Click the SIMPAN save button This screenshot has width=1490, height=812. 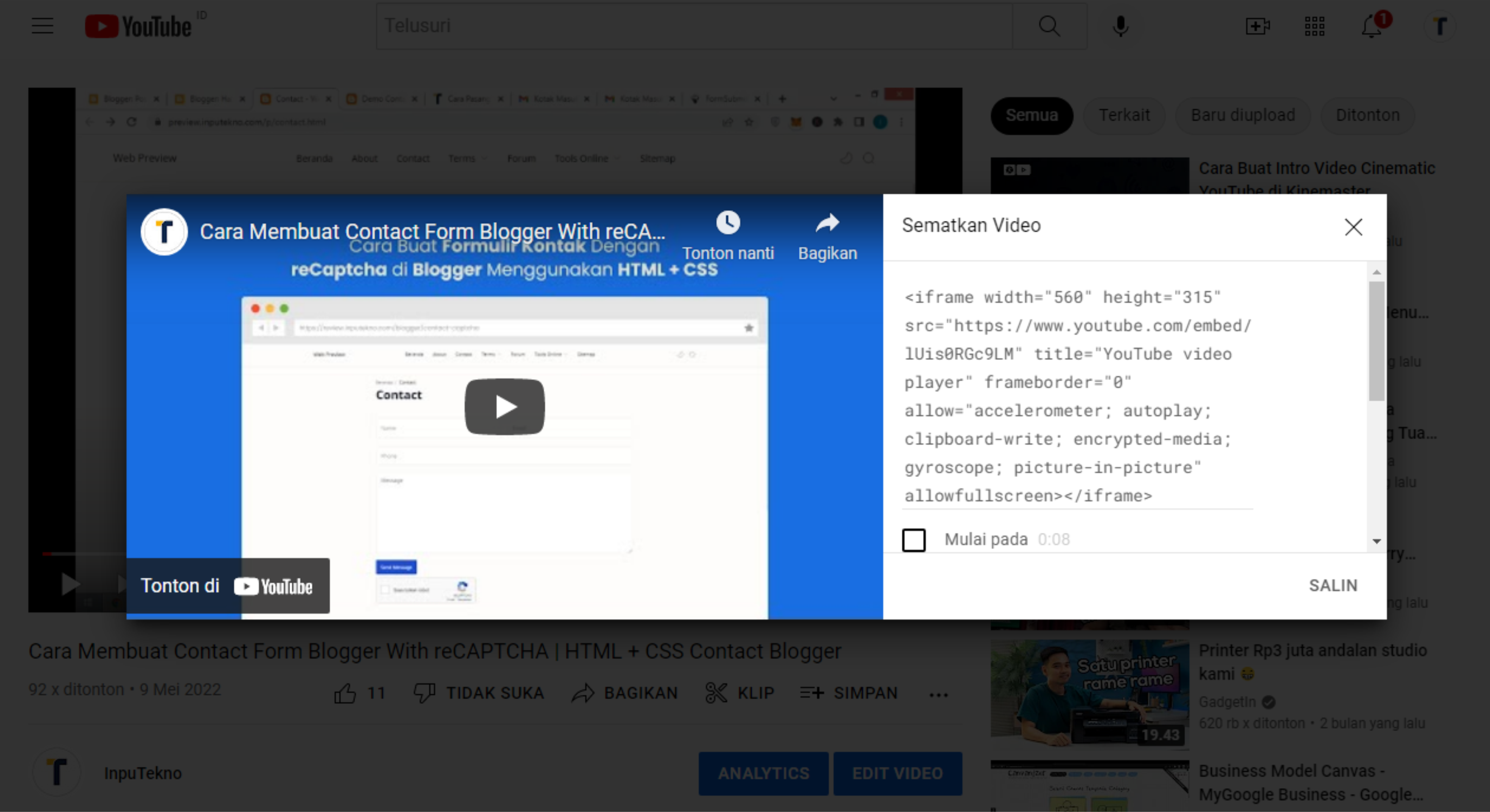click(848, 693)
